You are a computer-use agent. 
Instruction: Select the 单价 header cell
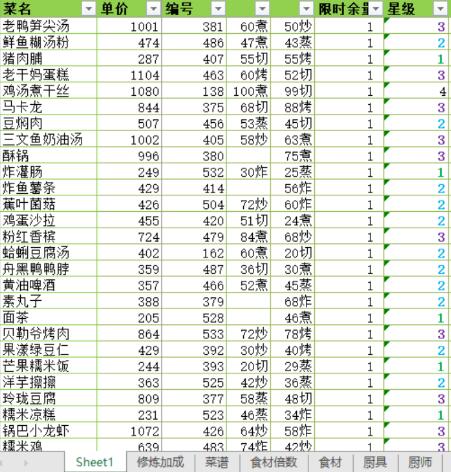tap(129, 9)
